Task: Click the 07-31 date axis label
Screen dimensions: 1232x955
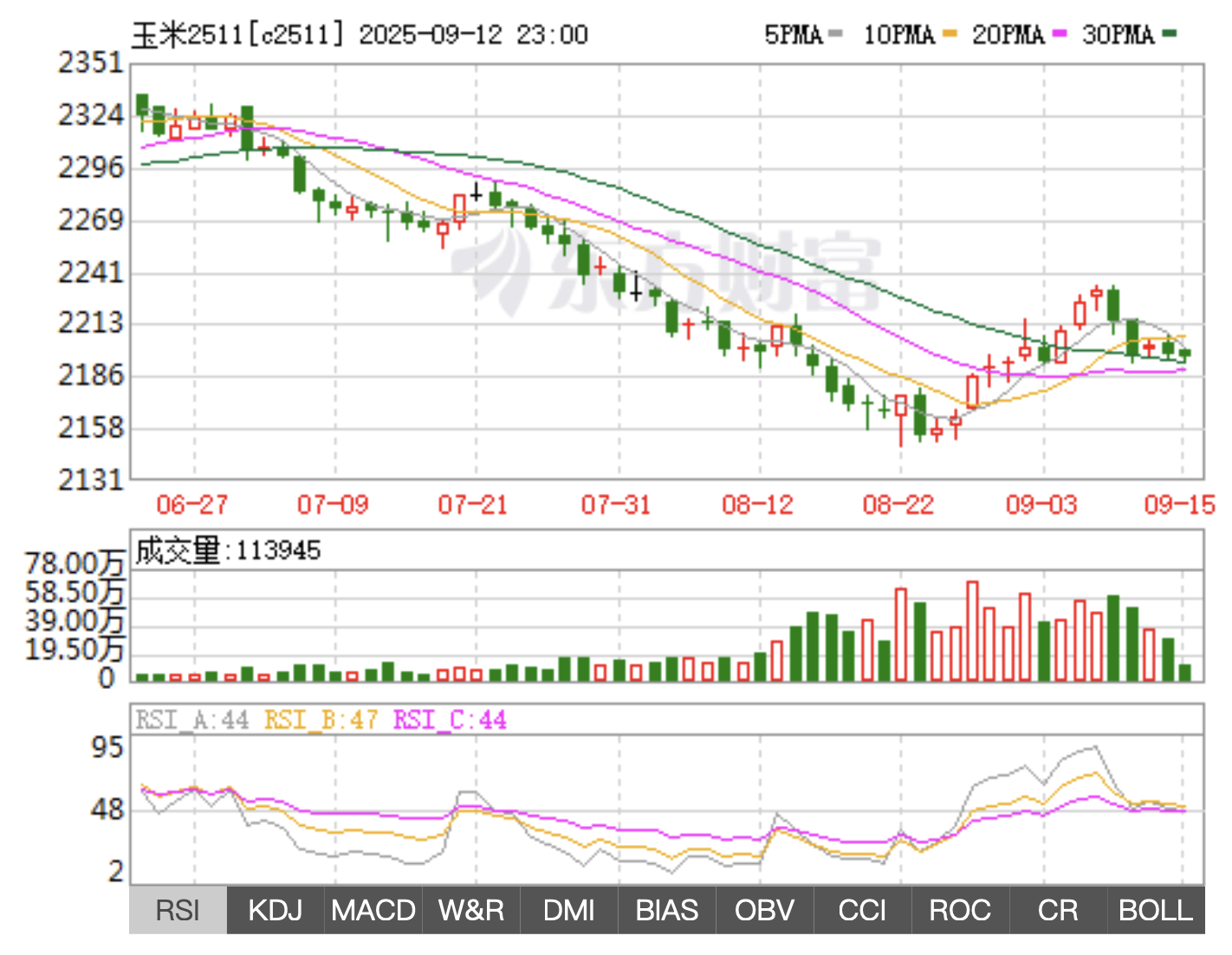Action: pyautogui.click(x=616, y=504)
